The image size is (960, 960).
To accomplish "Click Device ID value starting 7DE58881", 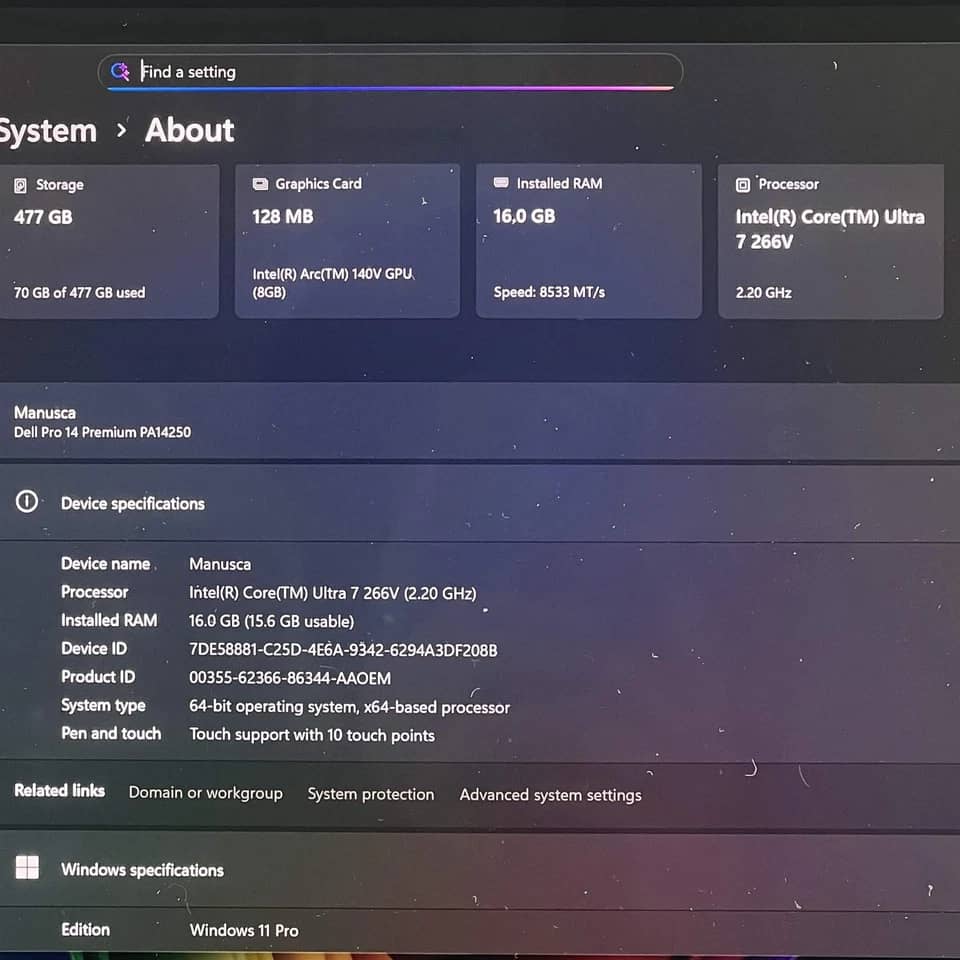I will click(x=343, y=650).
